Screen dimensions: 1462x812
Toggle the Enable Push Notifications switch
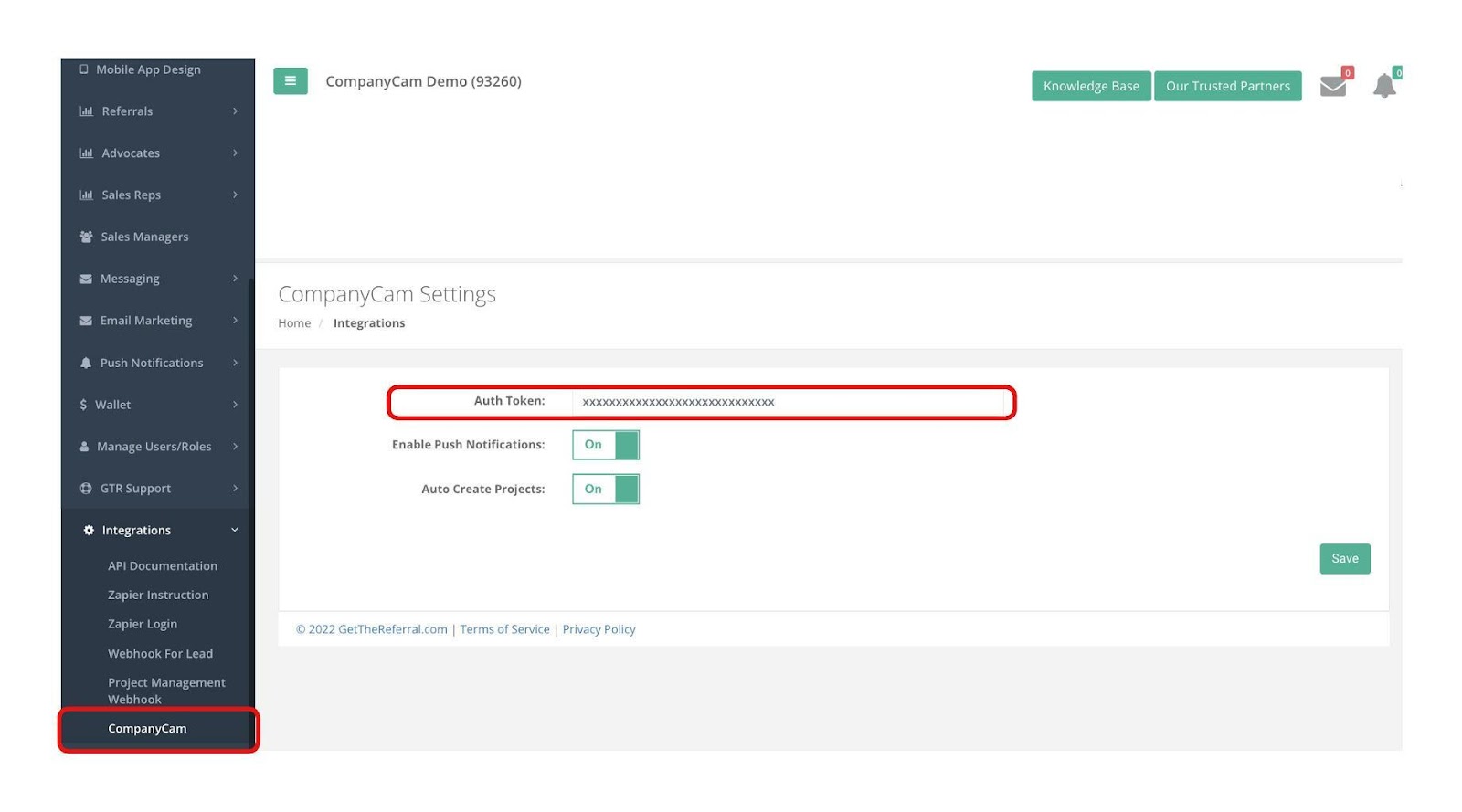[x=606, y=445]
